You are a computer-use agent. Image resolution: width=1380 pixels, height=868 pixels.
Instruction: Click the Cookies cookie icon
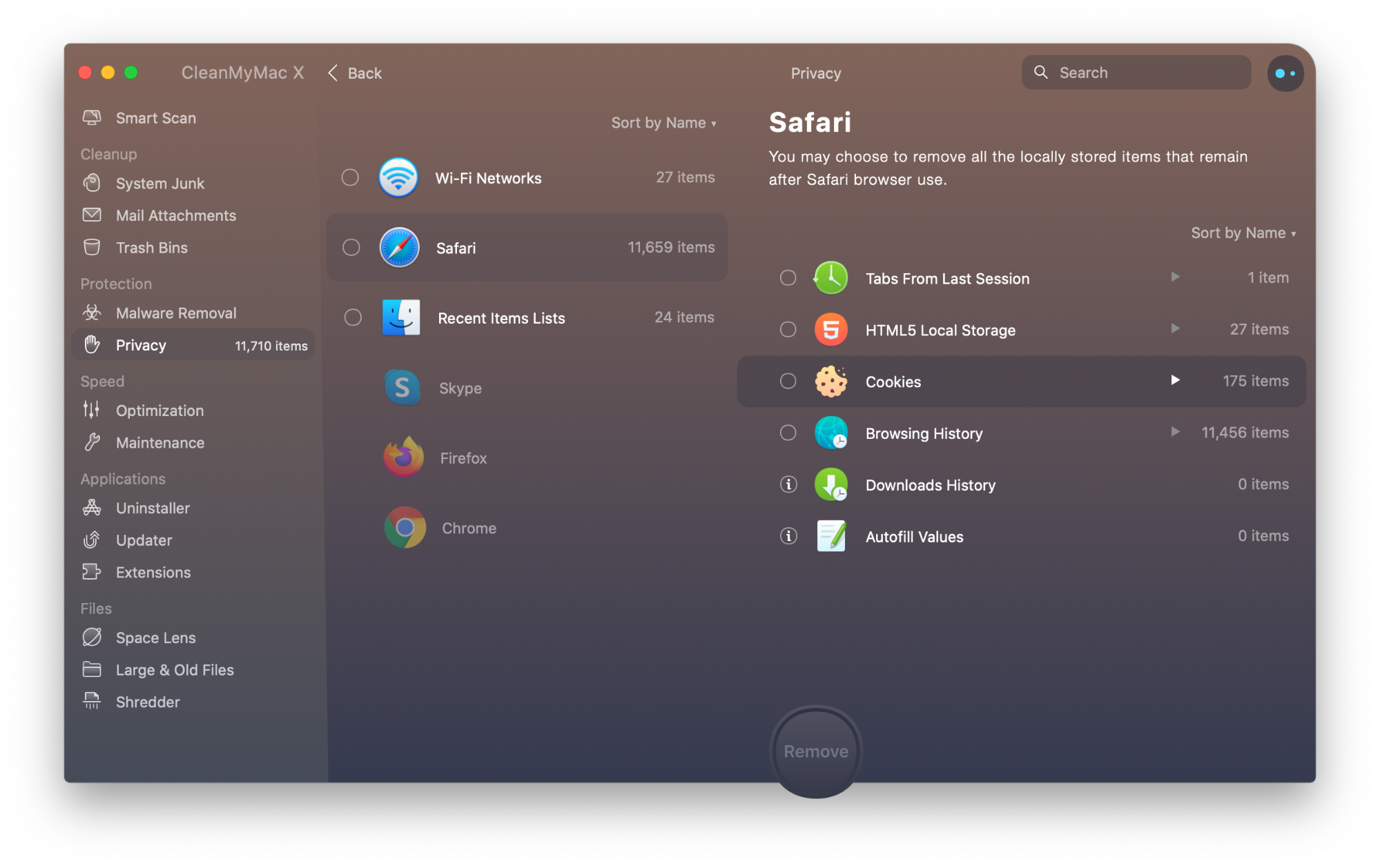tap(831, 382)
